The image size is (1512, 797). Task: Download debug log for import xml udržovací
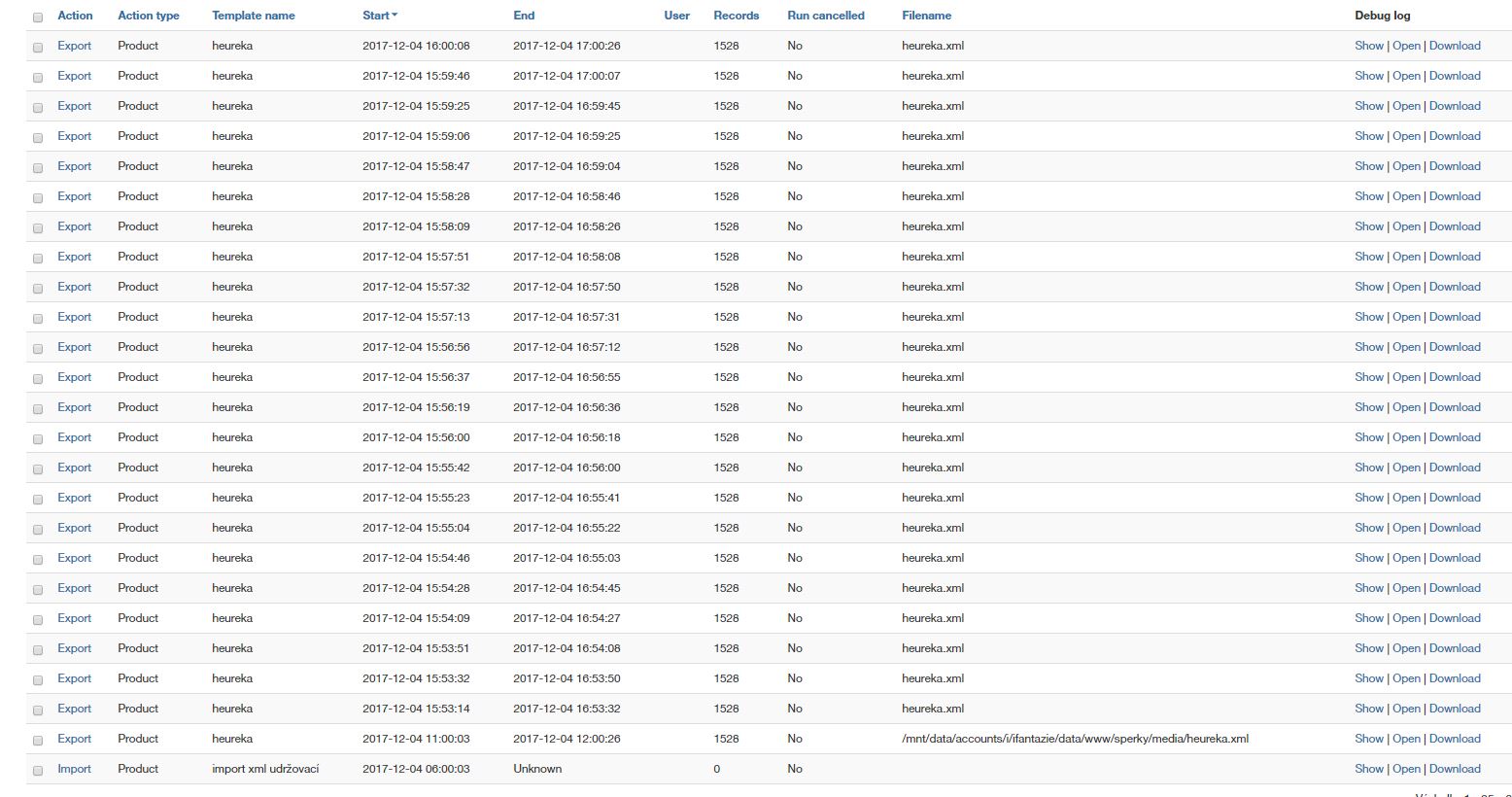pos(1454,769)
